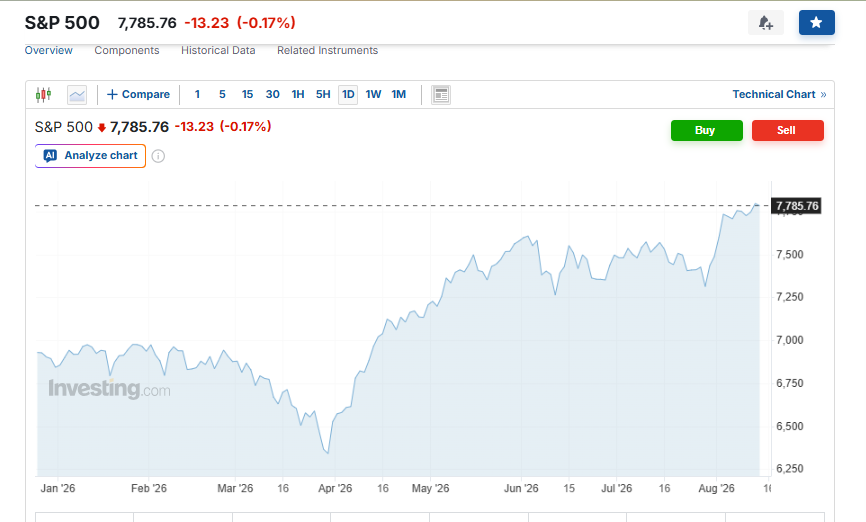This screenshot has width=866, height=522.
Task: Click the red Sell button
Action: click(788, 130)
